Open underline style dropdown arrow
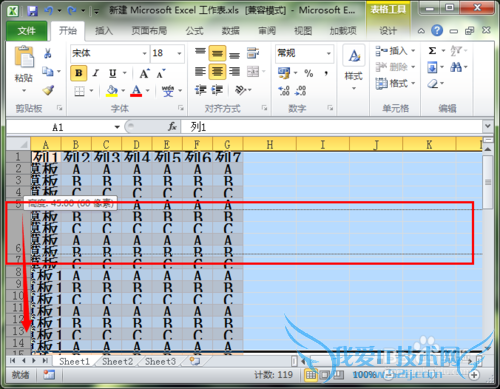 pos(125,73)
